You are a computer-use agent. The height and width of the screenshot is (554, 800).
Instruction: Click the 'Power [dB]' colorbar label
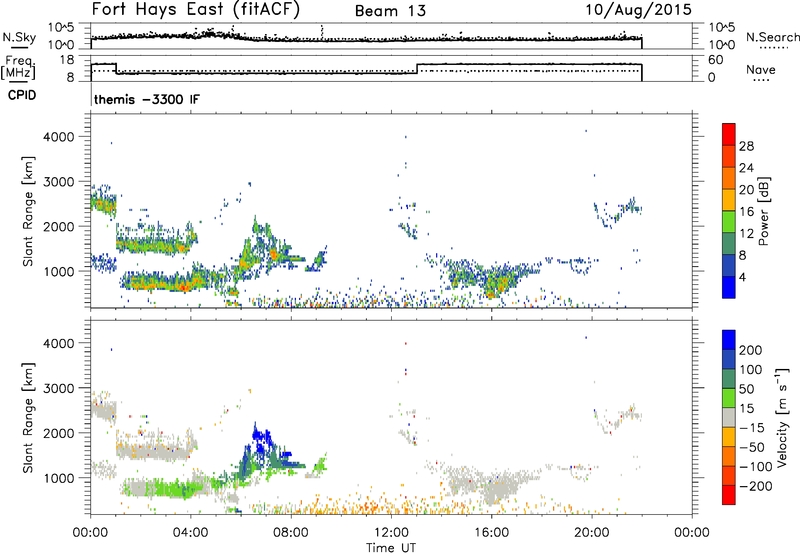[763, 212]
